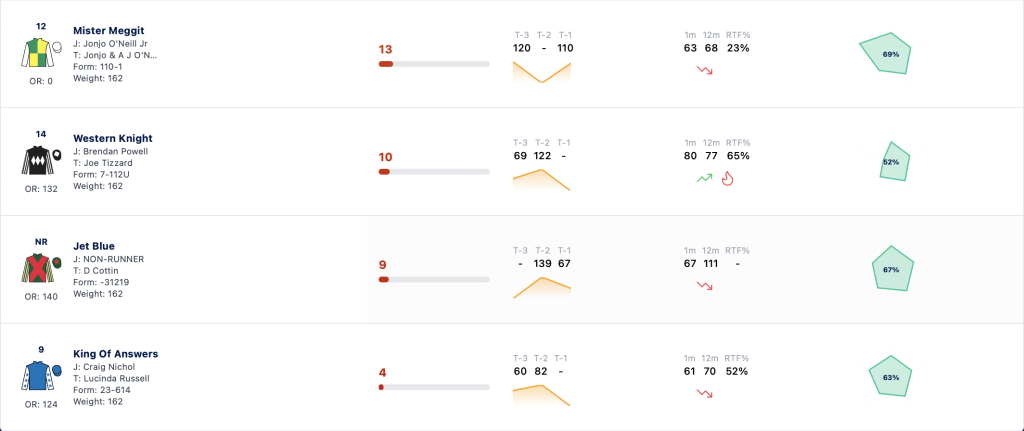The height and width of the screenshot is (431, 1024).
Task: Click the 67% pentagon radar chart for Jet Blue
Action: coord(893,268)
